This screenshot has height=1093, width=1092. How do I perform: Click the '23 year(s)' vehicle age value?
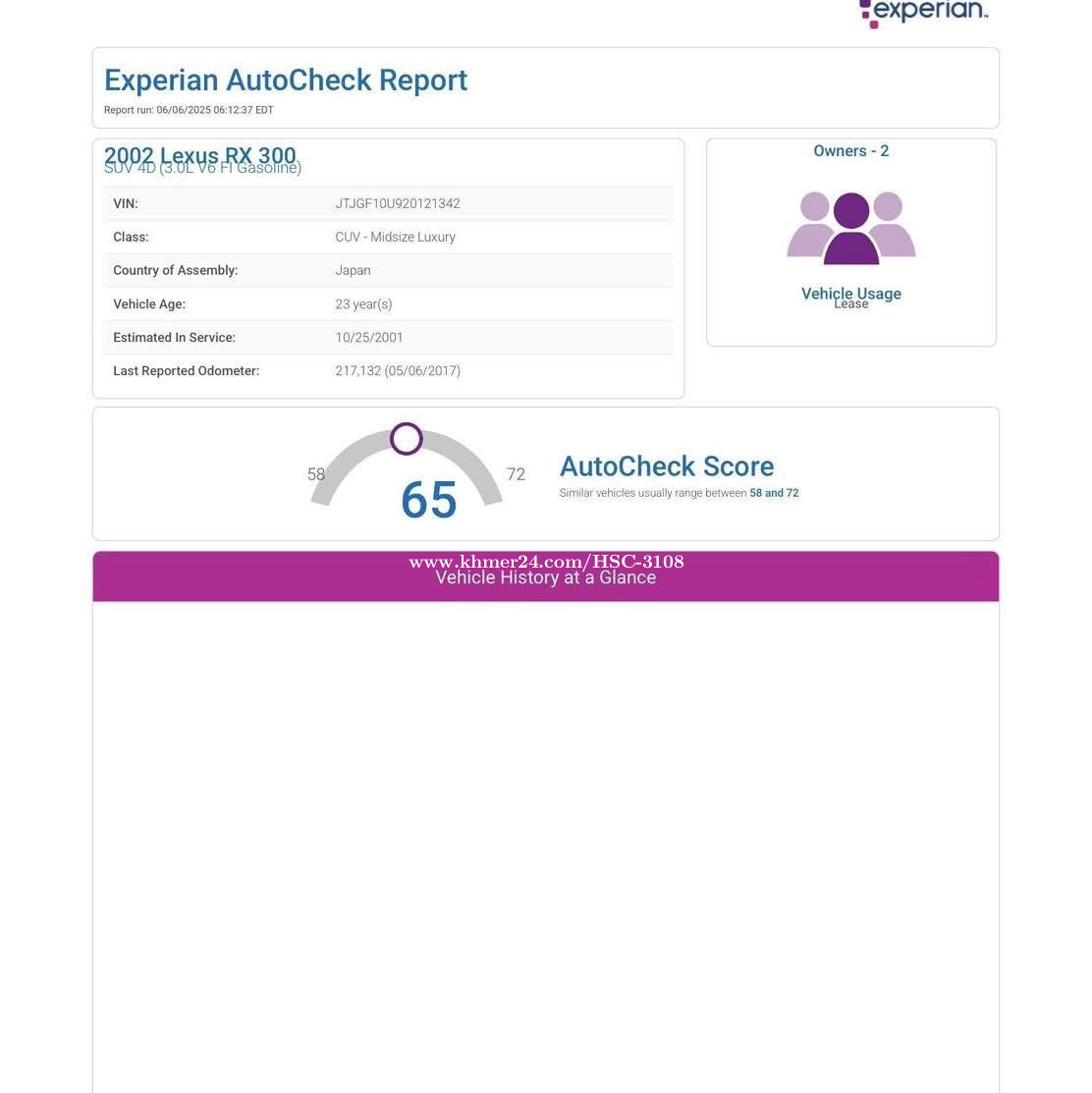(363, 303)
